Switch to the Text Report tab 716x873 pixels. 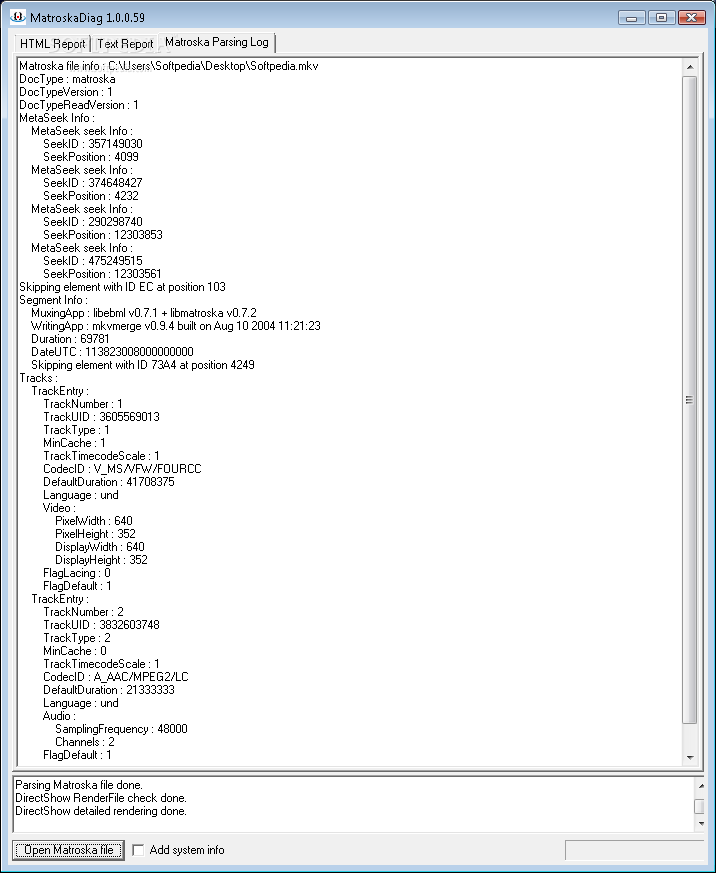125,43
